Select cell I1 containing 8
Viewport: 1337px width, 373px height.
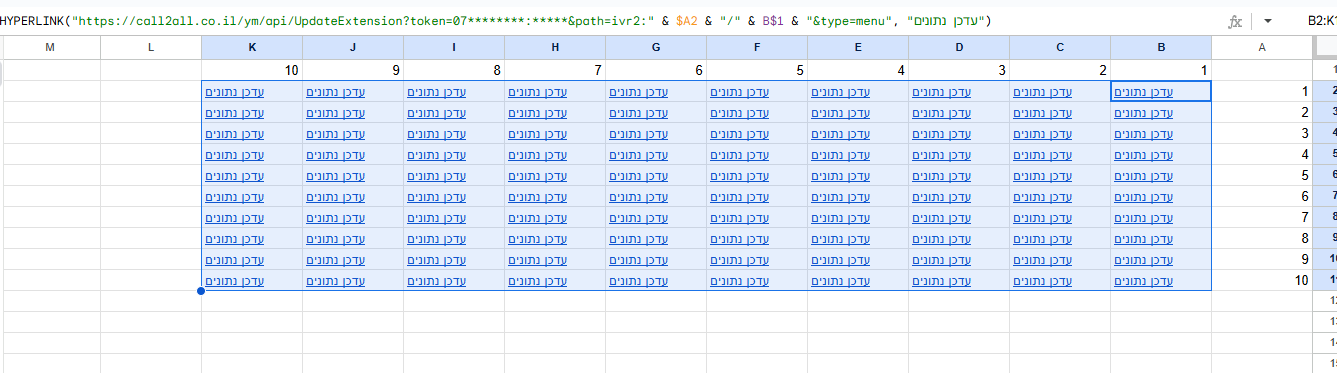[454, 70]
